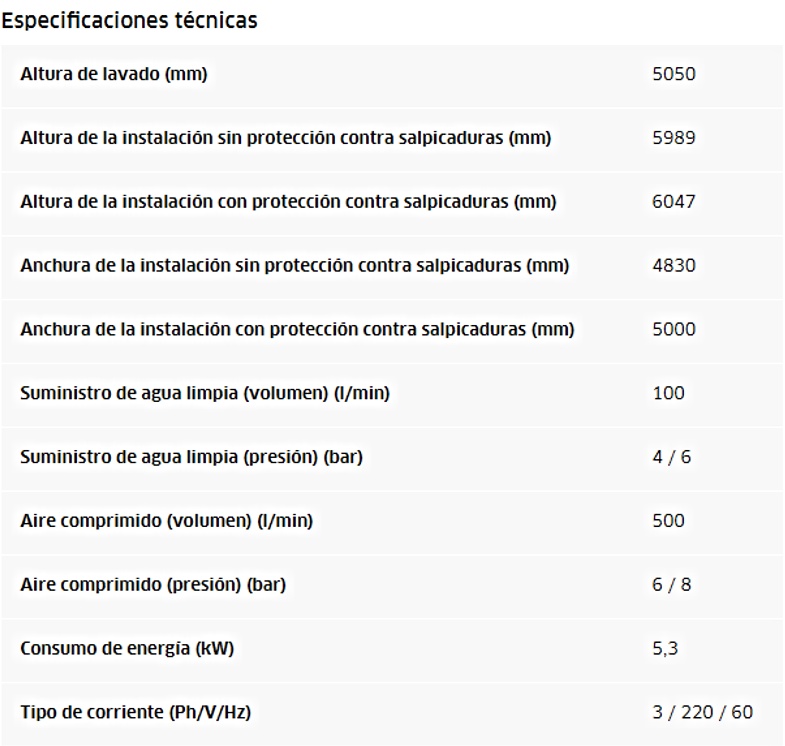Click the compressed air value 500
This screenshot has height=746, width=785.
coord(668,521)
